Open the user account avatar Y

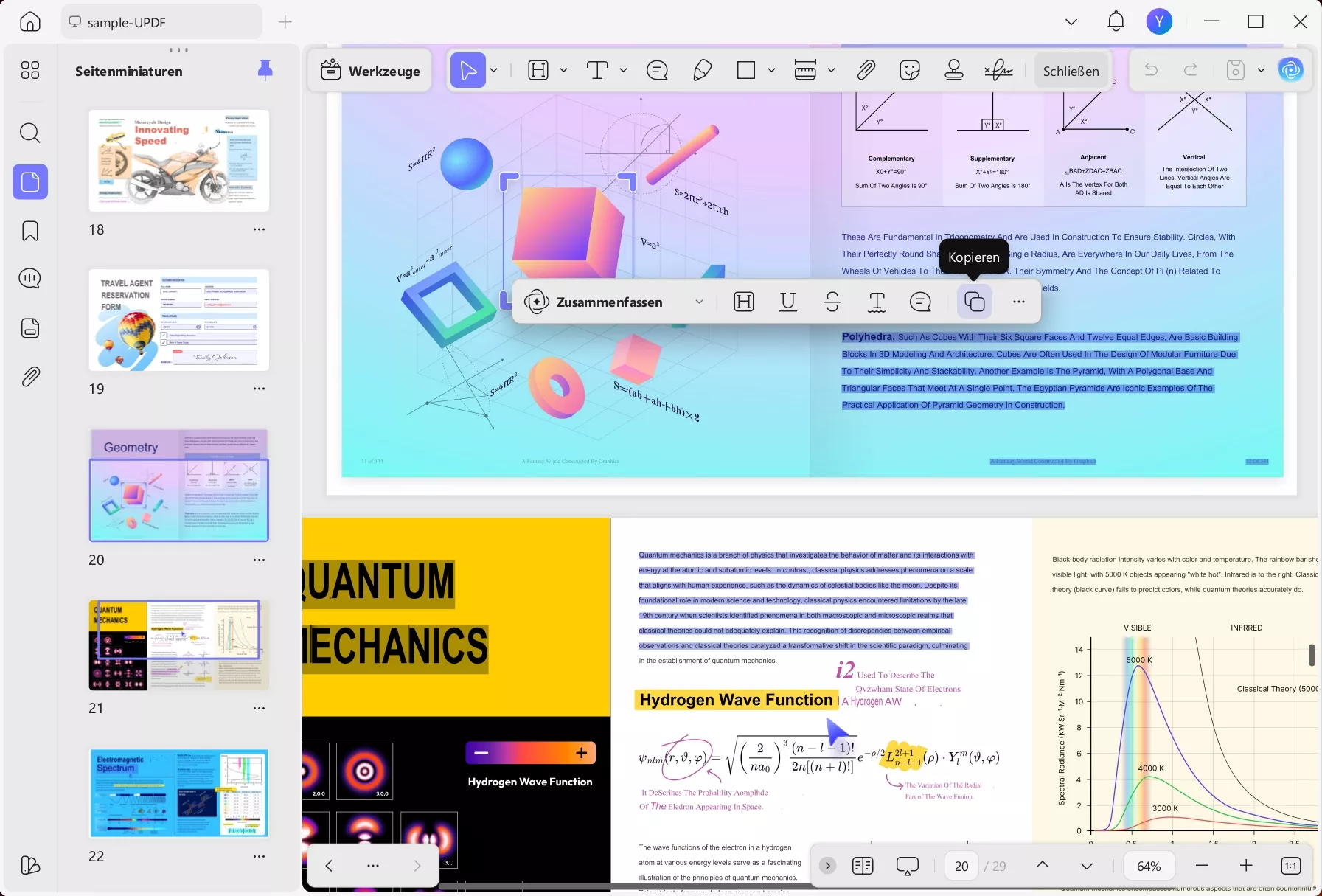[x=1160, y=22]
